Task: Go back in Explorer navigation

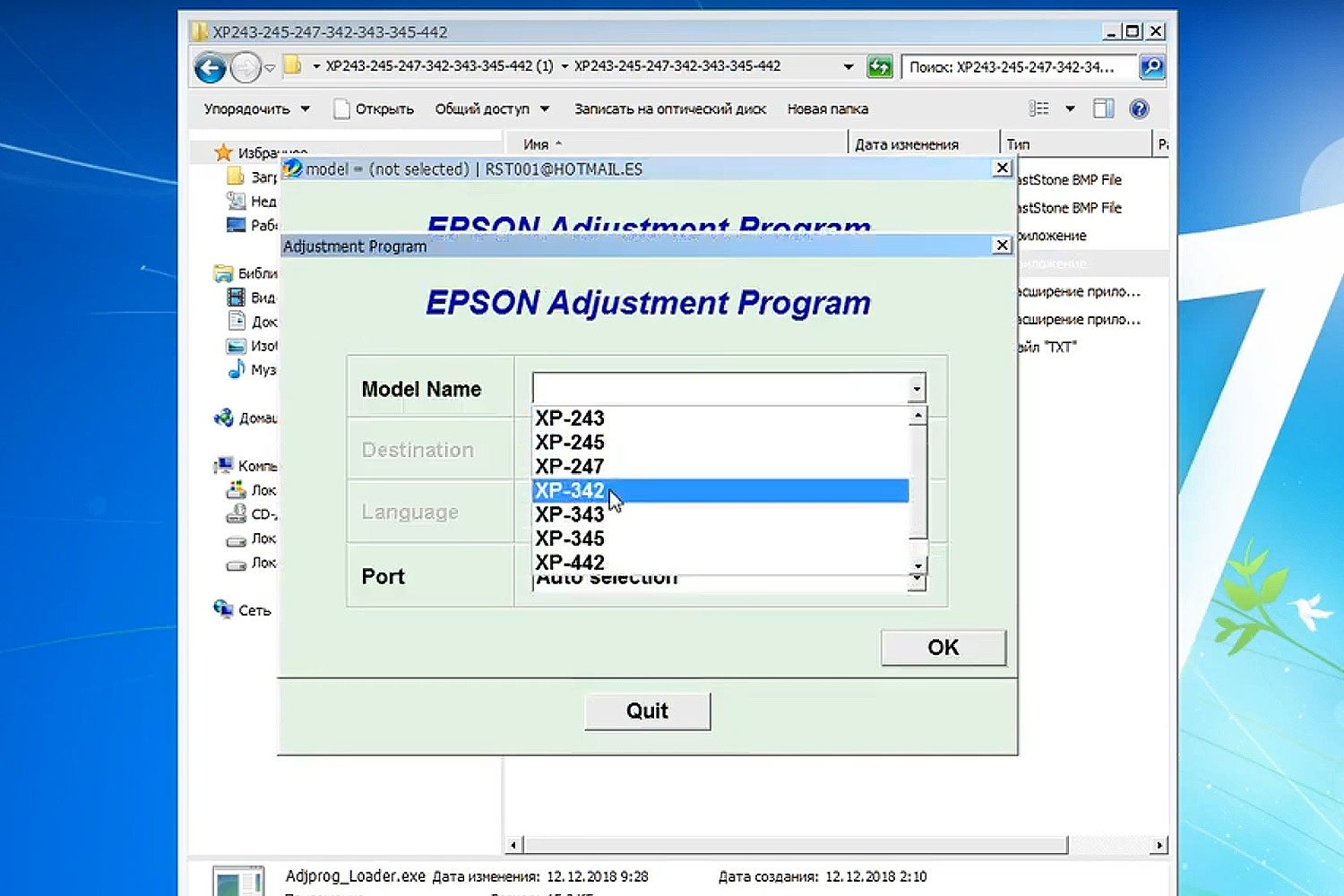Action: pos(211,67)
